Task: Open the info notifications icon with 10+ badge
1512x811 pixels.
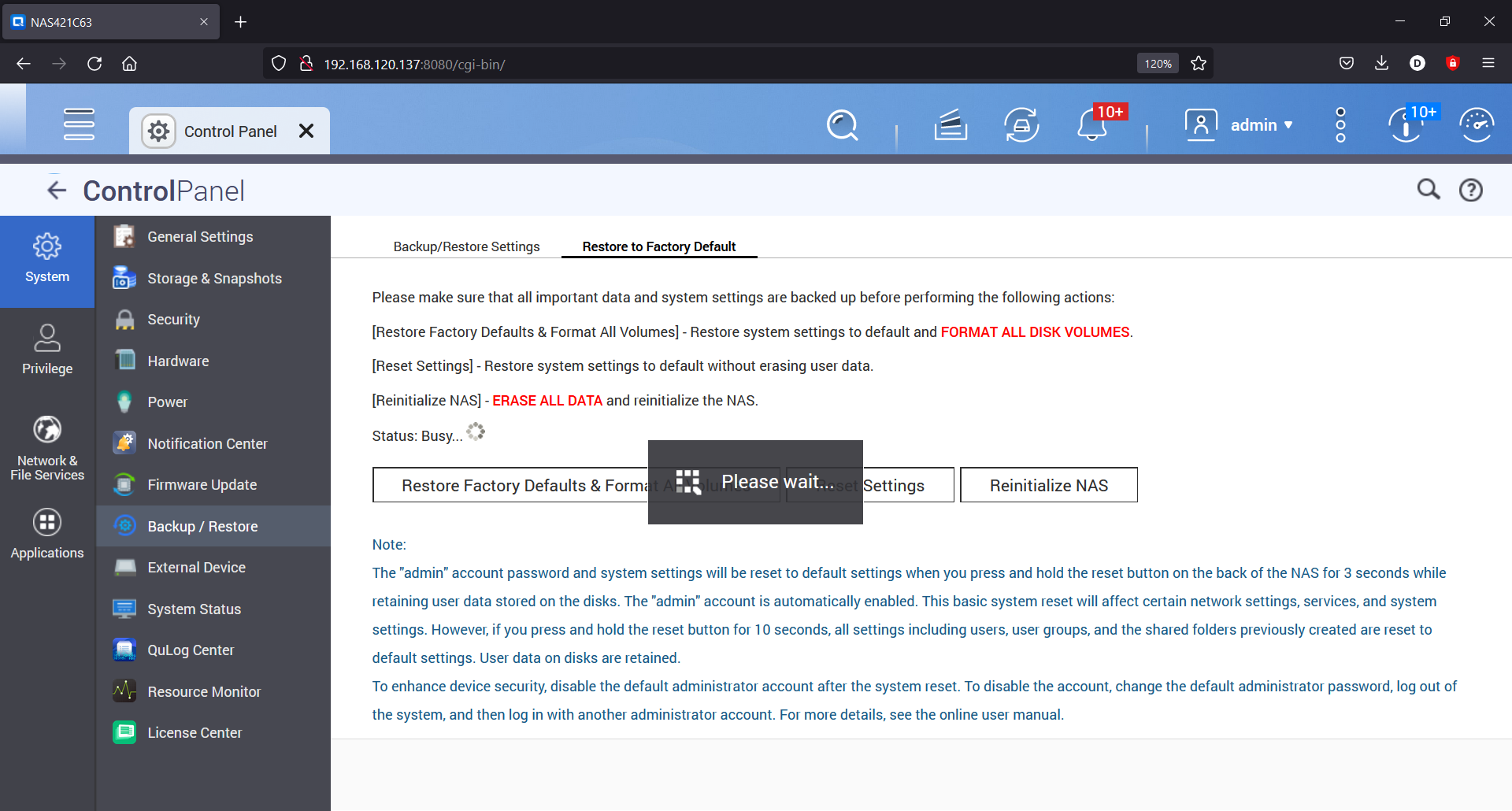Action: (x=1406, y=124)
